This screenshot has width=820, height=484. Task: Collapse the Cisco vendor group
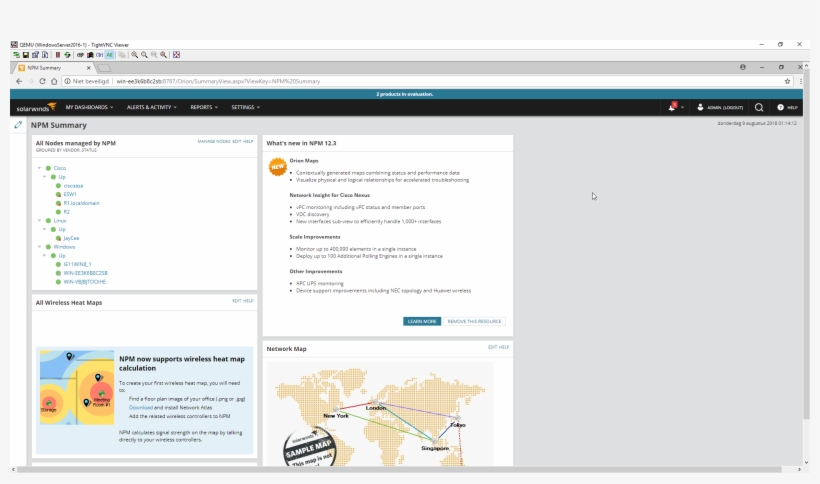click(40, 168)
